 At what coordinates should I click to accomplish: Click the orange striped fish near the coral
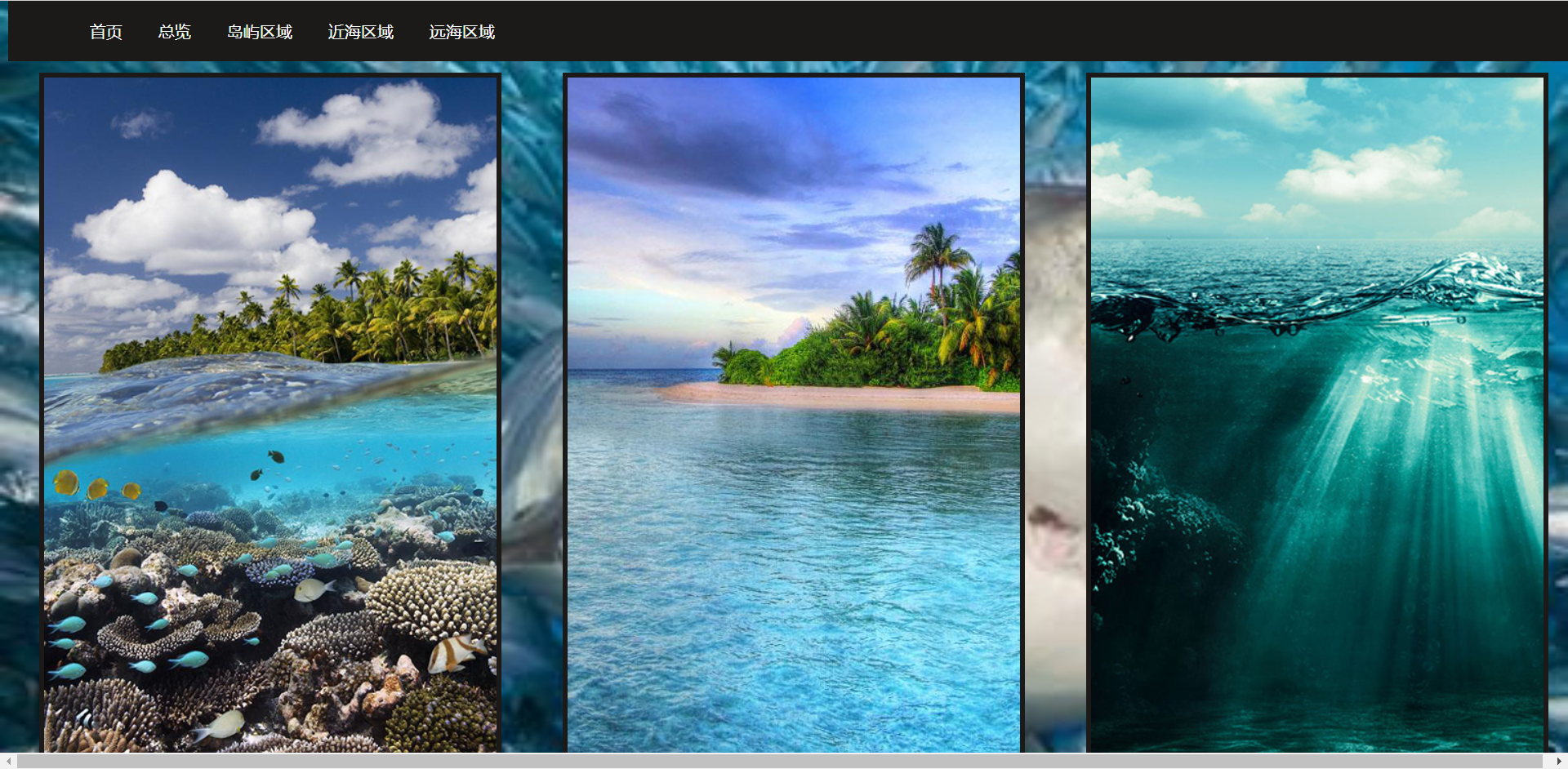coord(457,652)
